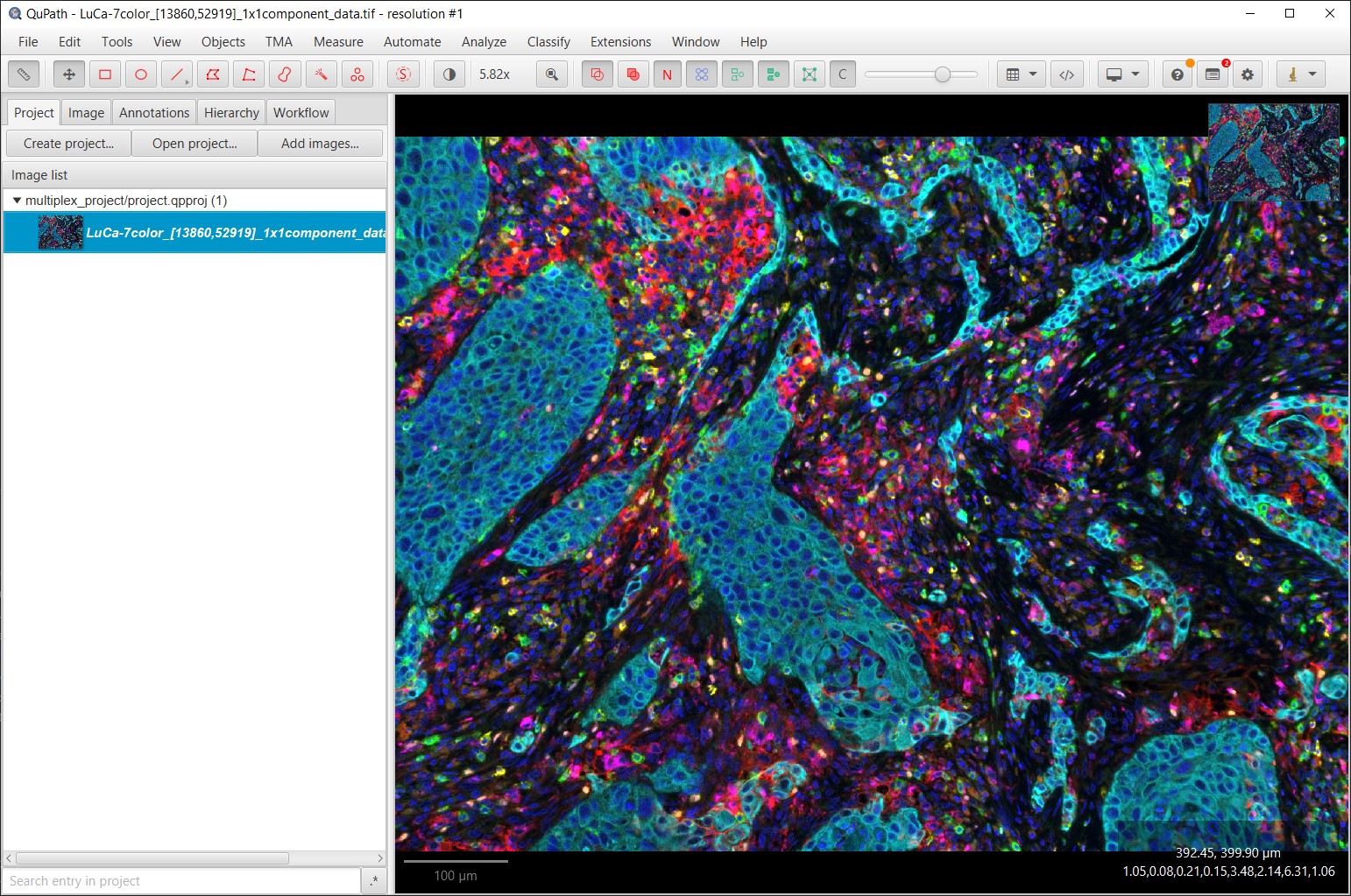The width and height of the screenshot is (1351, 896).
Task: Open the script editor
Action: click(x=1066, y=74)
